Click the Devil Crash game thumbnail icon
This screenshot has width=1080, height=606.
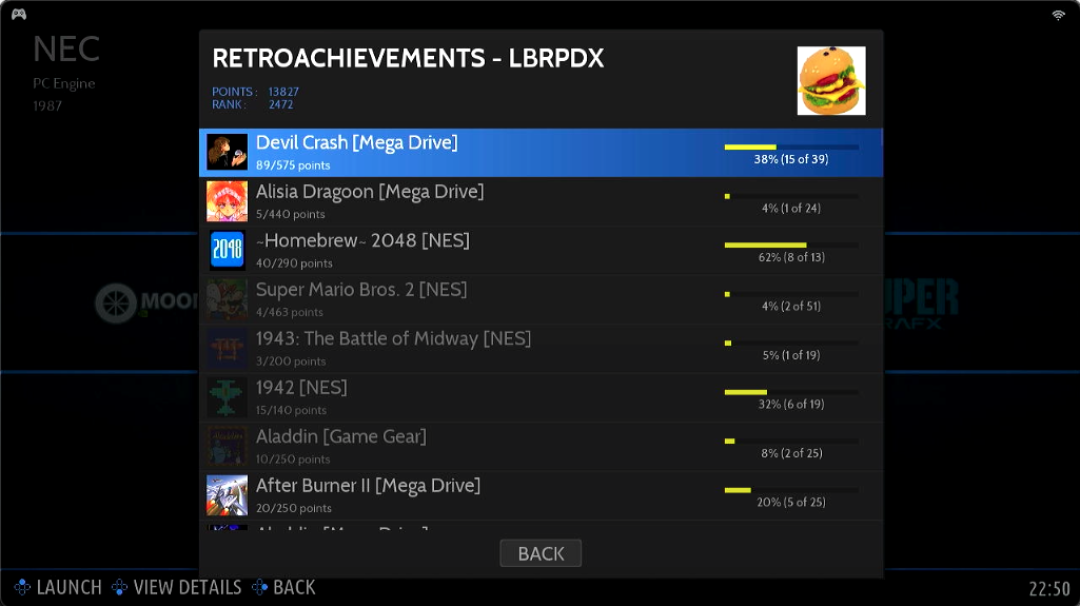click(x=227, y=152)
